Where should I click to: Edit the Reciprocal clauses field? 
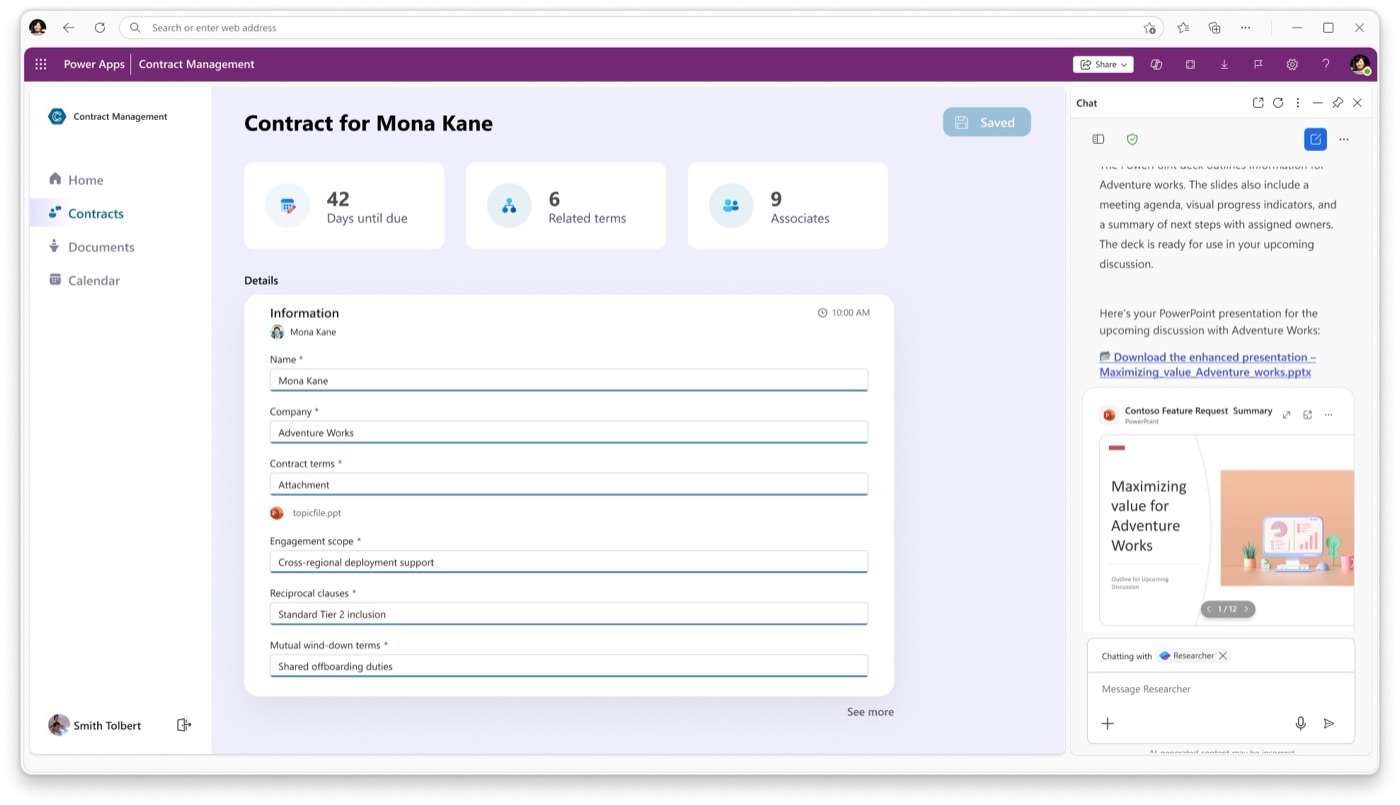tap(569, 614)
